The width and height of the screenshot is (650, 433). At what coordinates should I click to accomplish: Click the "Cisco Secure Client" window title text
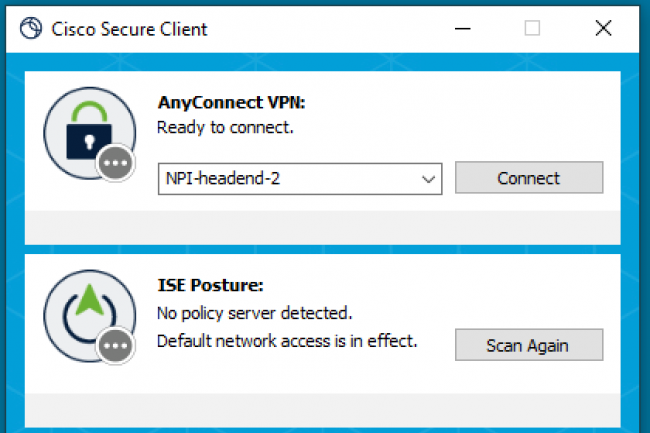pyautogui.click(x=129, y=28)
